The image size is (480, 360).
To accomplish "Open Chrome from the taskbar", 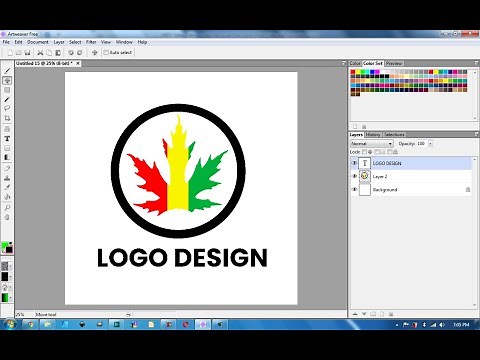I will pos(31,324).
